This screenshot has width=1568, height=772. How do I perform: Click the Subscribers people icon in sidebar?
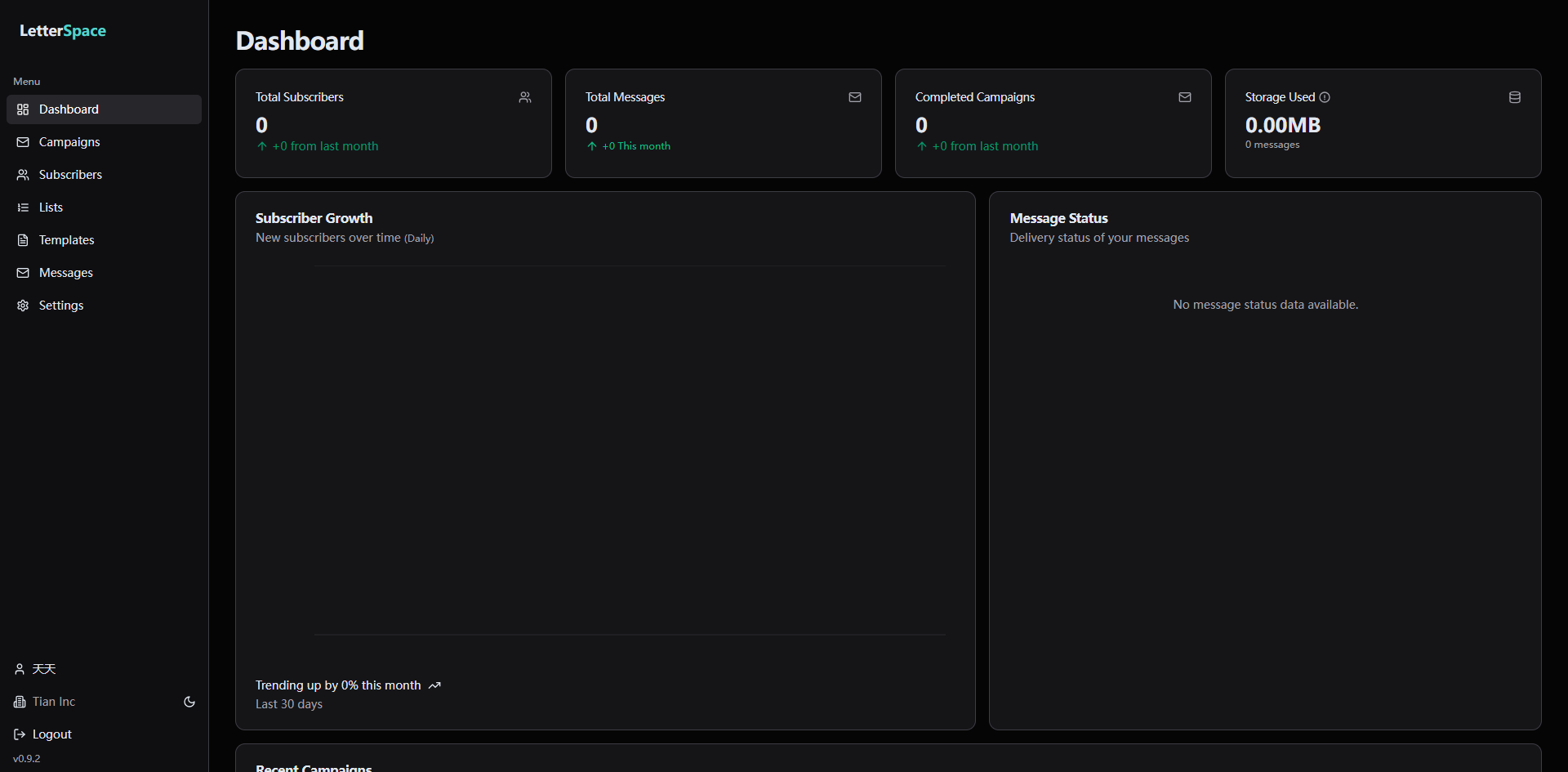pyautogui.click(x=23, y=175)
